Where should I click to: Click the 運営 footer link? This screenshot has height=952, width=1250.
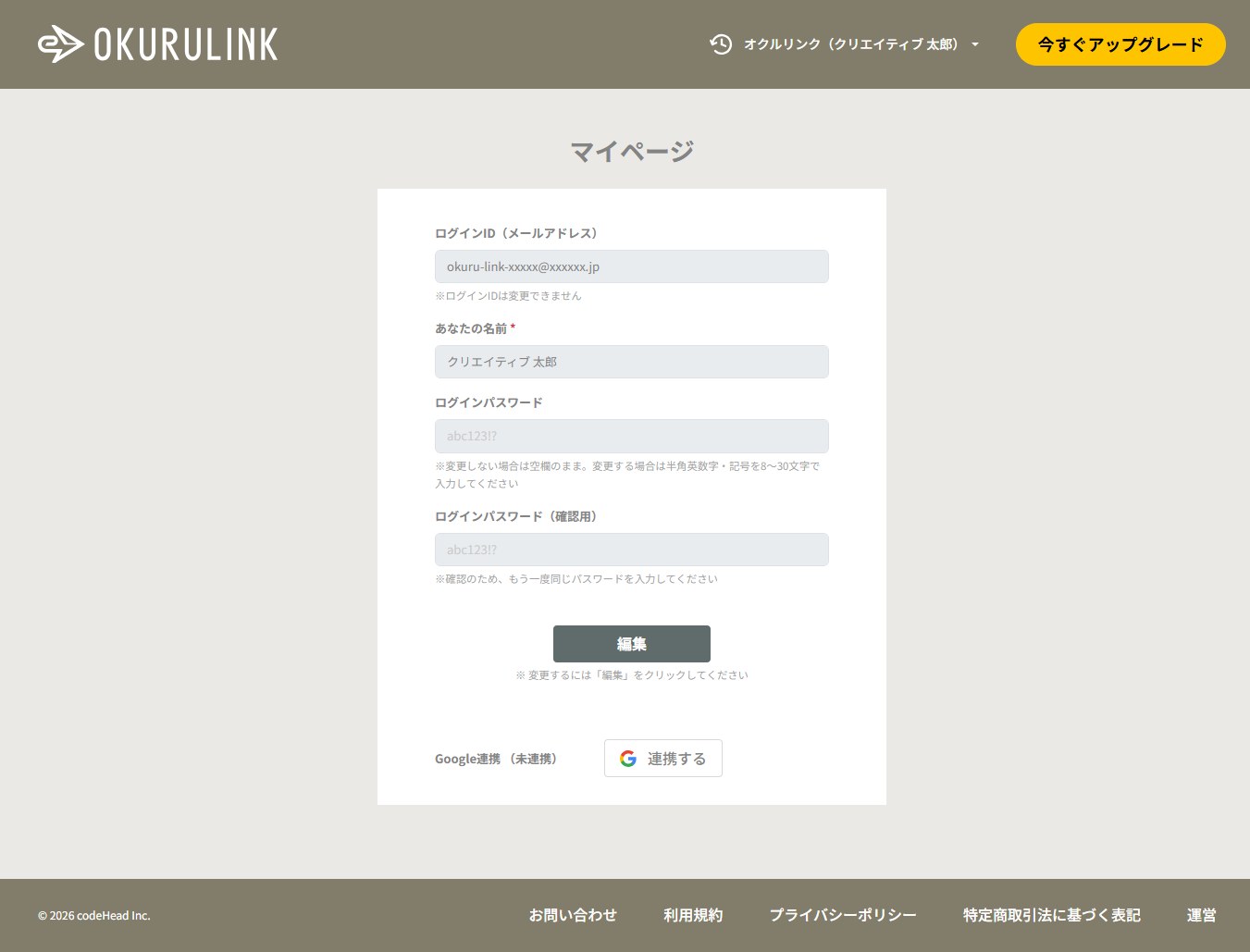pyautogui.click(x=1200, y=915)
